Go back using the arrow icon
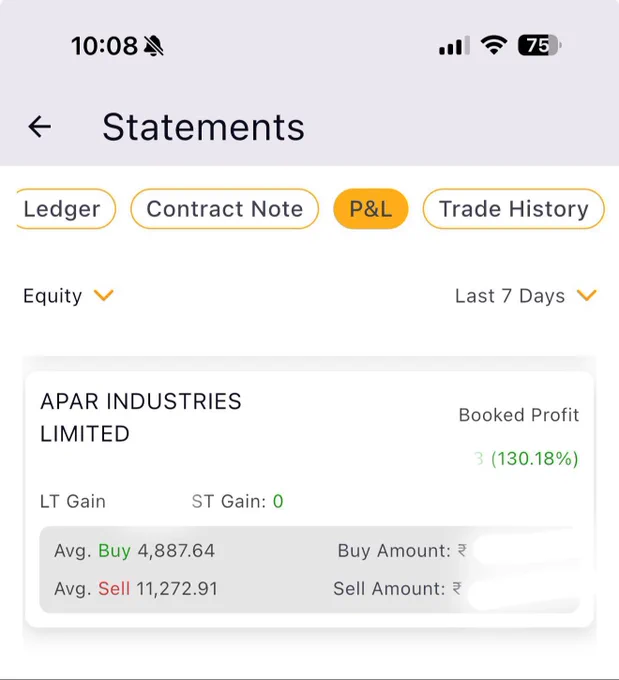The image size is (619, 680). coord(39,127)
